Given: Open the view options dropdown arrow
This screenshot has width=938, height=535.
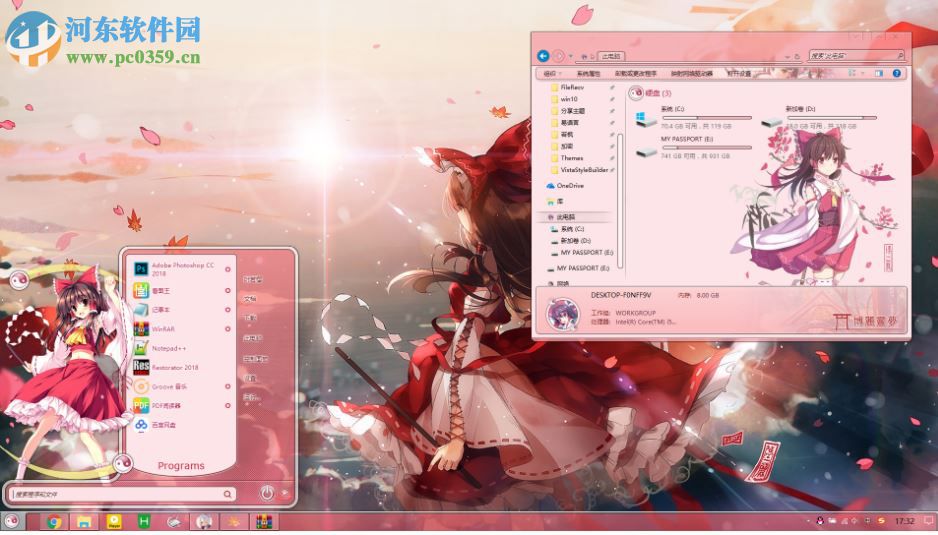Looking at the screenshot, I should (x=863, y=74).
